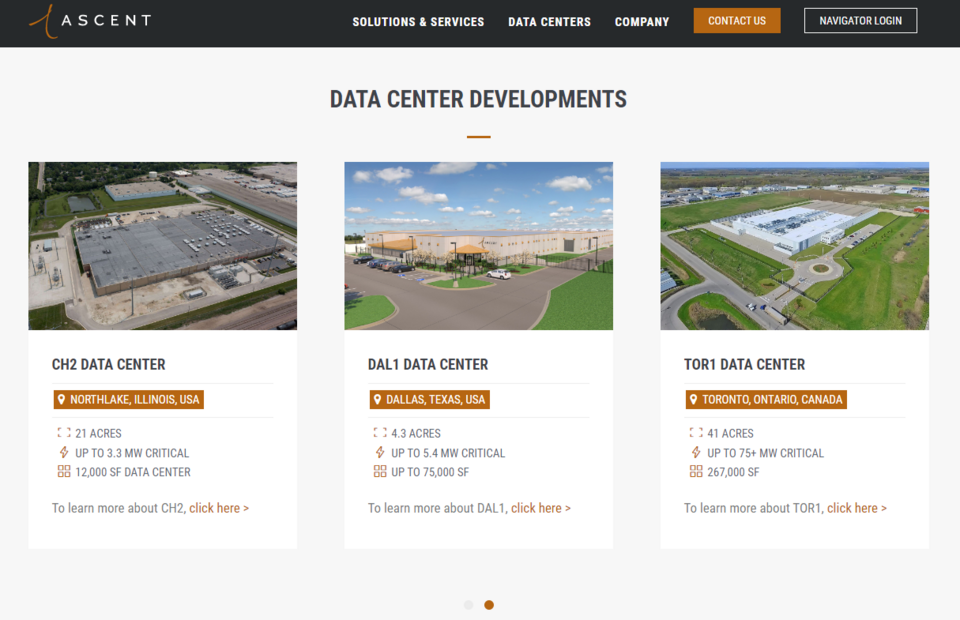Click the Ascent logo in header

[90, 21]
